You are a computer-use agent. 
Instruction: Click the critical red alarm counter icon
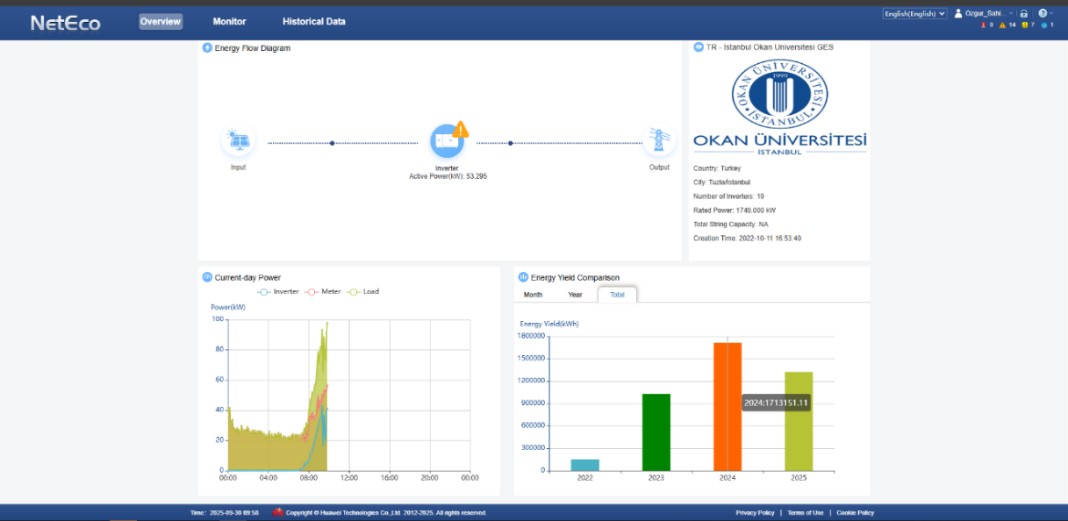(983, 25)
